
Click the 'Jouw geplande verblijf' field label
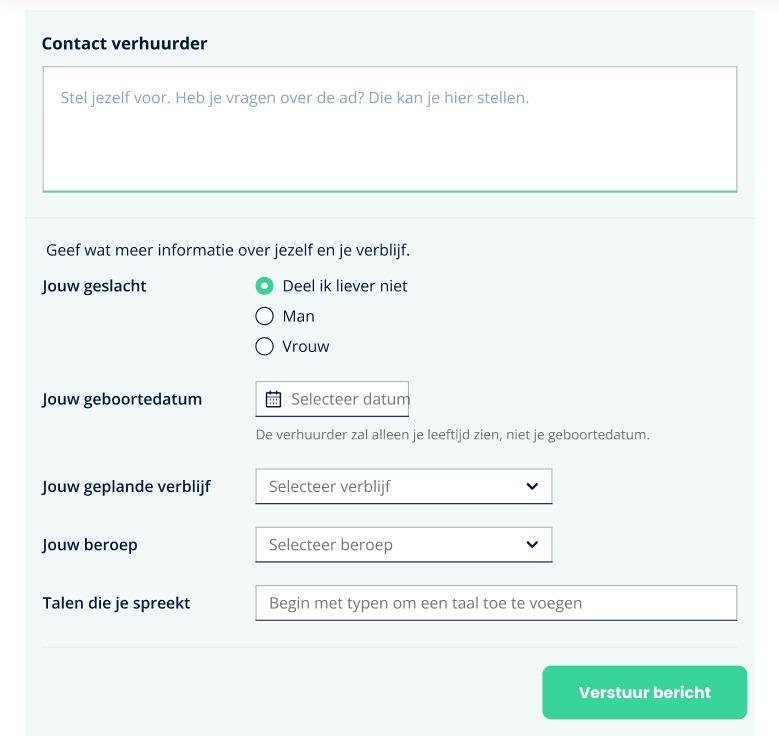126,487
